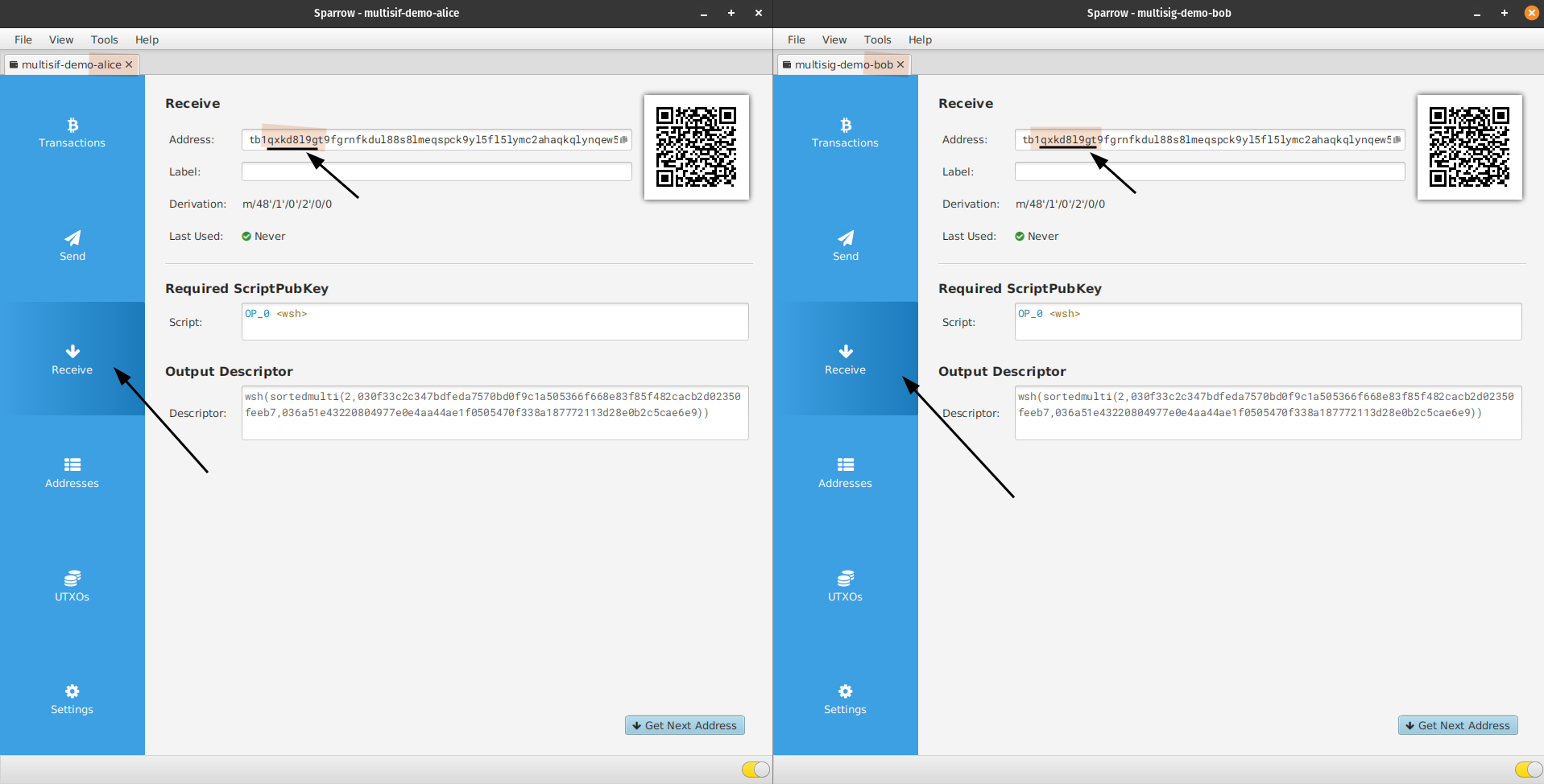This screenshot has height=784, width=1544.
Task: Minimize the Sparrow multisig-demo-bob window
Action: coord(1477,14)
